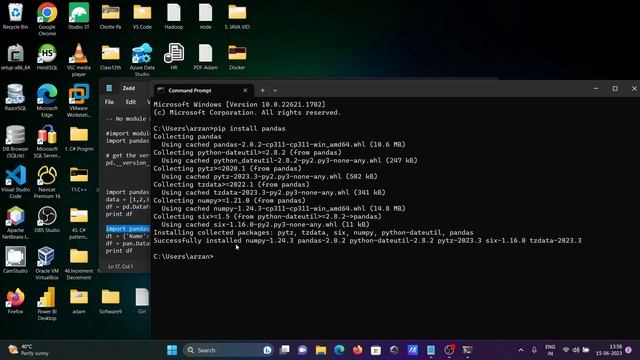Open the File menu in Zedd

[109, 102]
